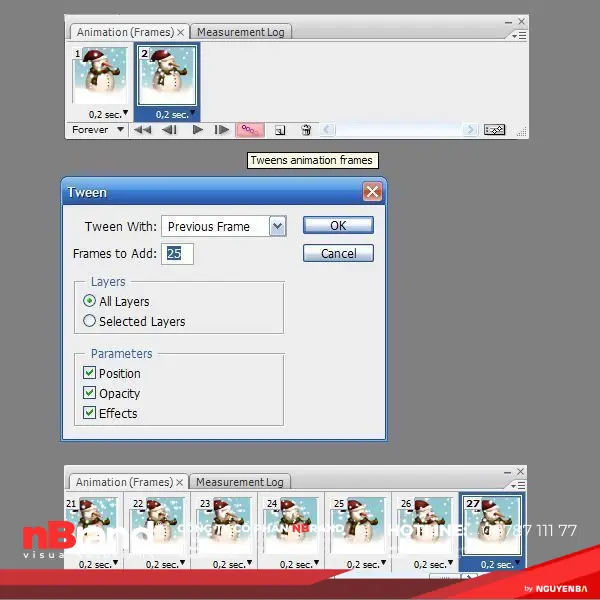Click OK in the Tween dialog
Screen dimensions: 600x600
(x=338, y=225)
